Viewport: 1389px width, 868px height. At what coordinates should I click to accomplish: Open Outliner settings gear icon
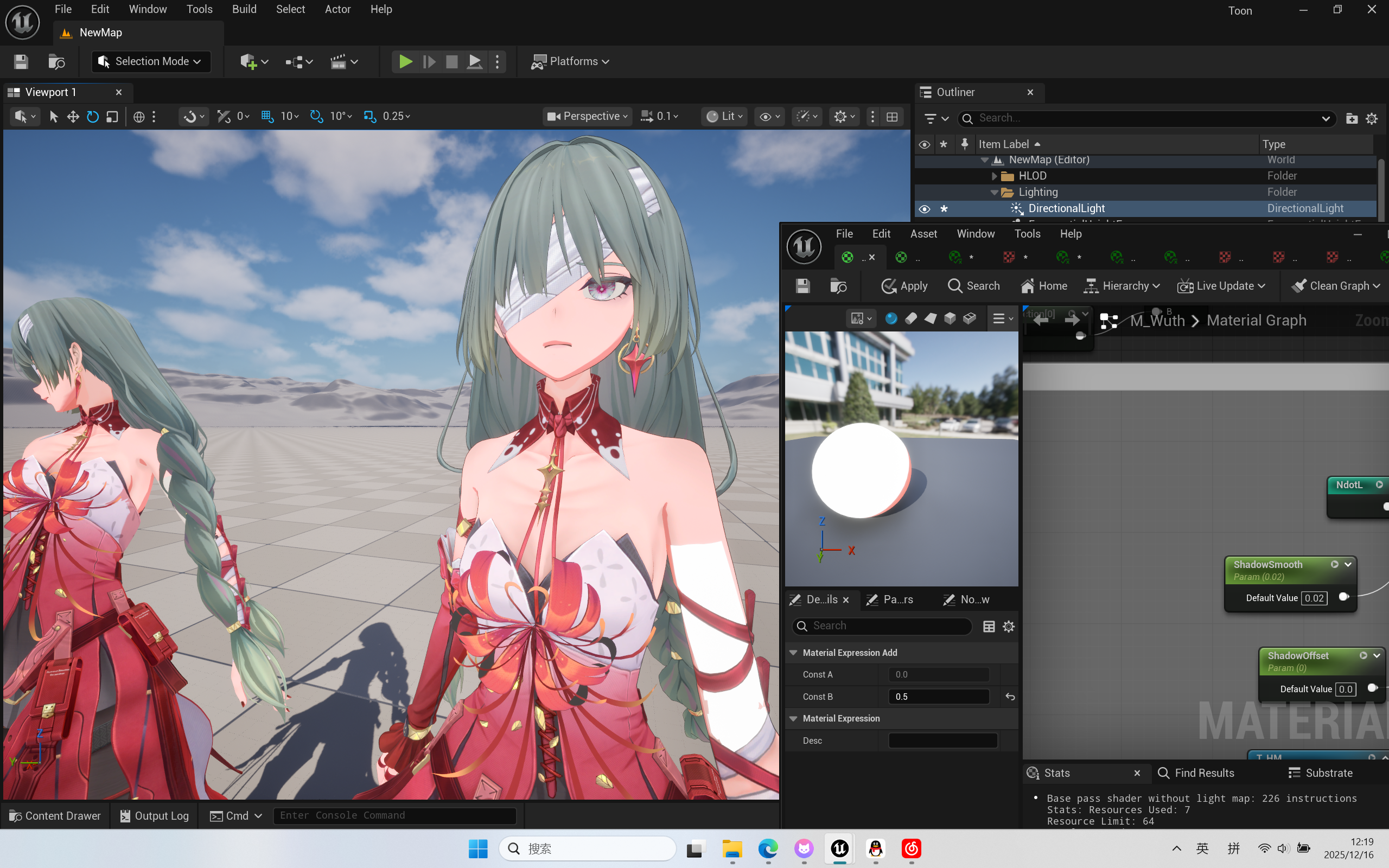point(1372,118)
